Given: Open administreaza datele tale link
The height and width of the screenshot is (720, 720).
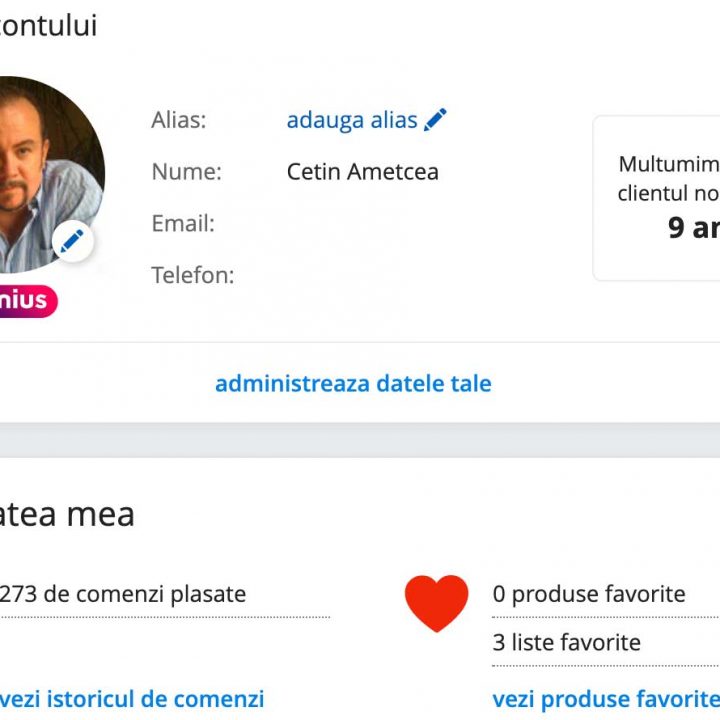Looking at the screenshot, I should coord(353,384).
